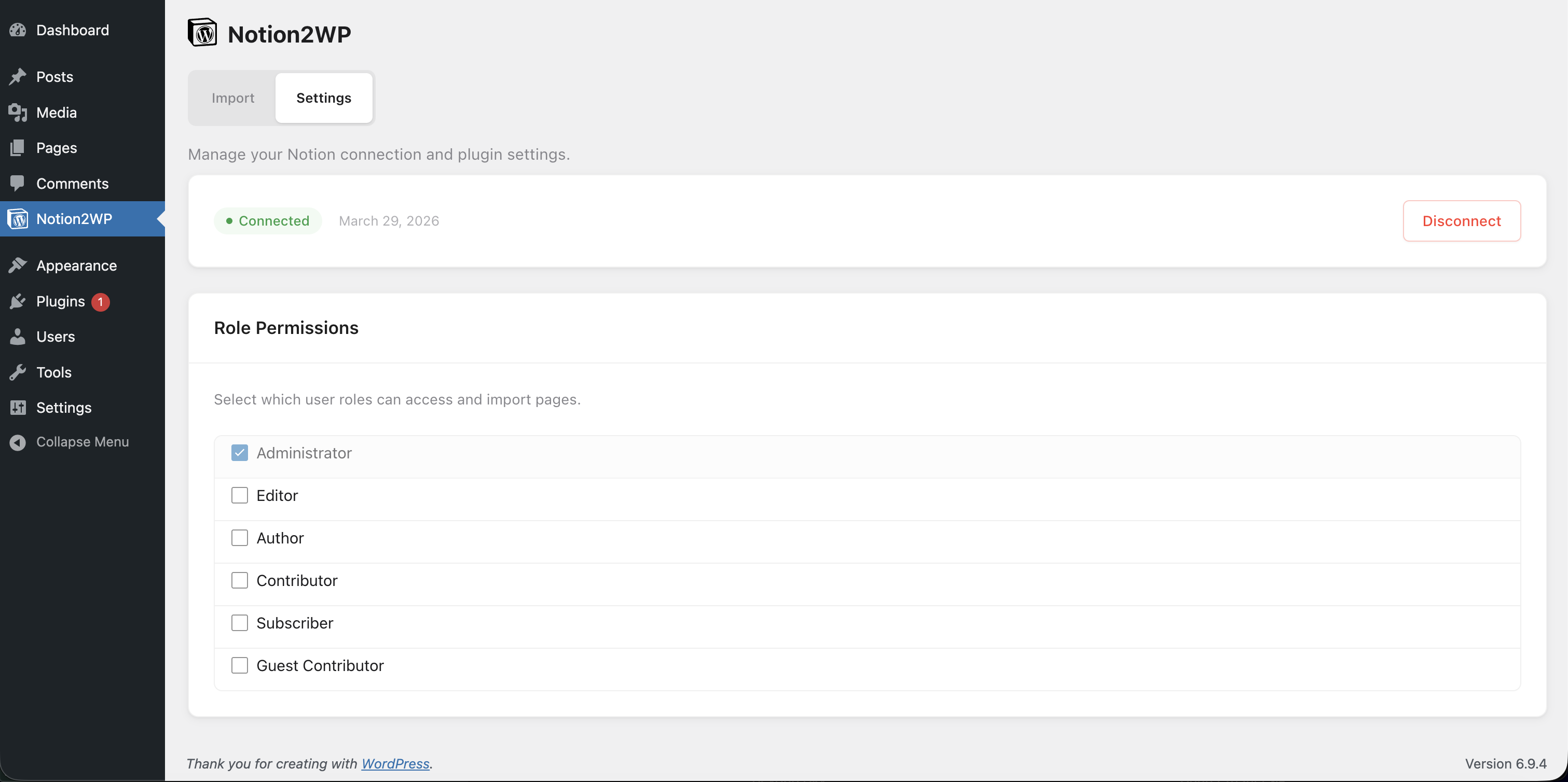Open the Dashboard from the sidebar icon

tap(18, 29)
